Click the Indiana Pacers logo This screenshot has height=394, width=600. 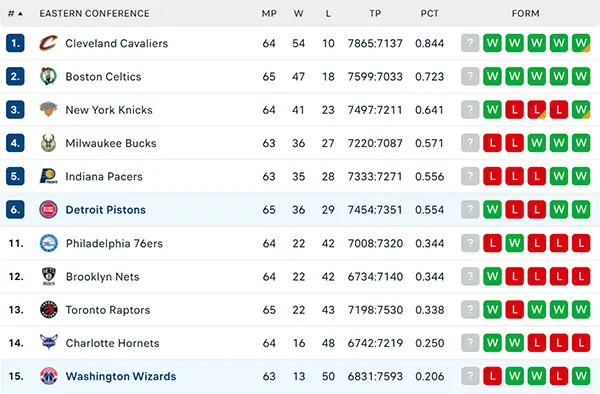pos(49,176)
